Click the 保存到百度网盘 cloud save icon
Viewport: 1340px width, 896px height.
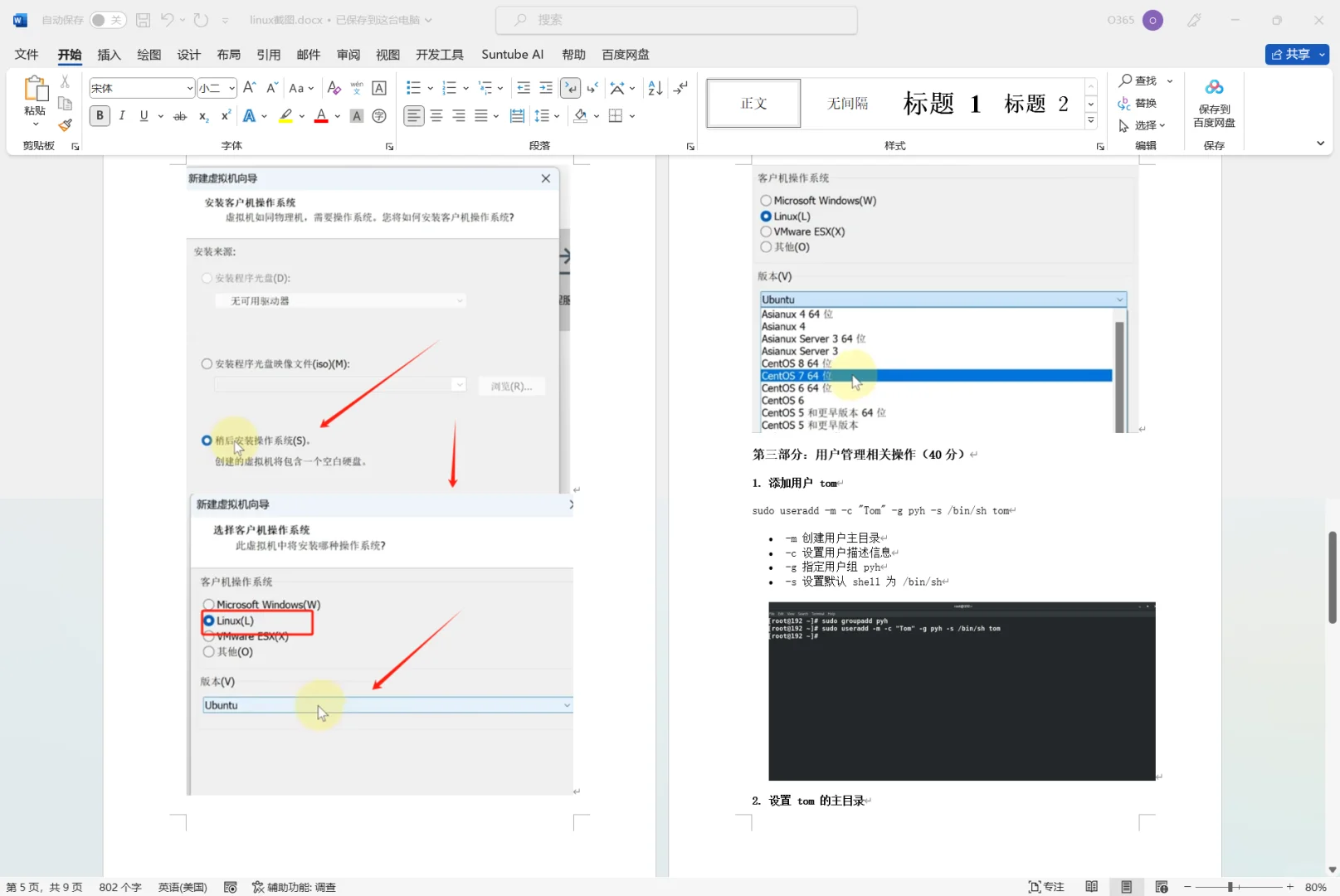(1213, 101)
